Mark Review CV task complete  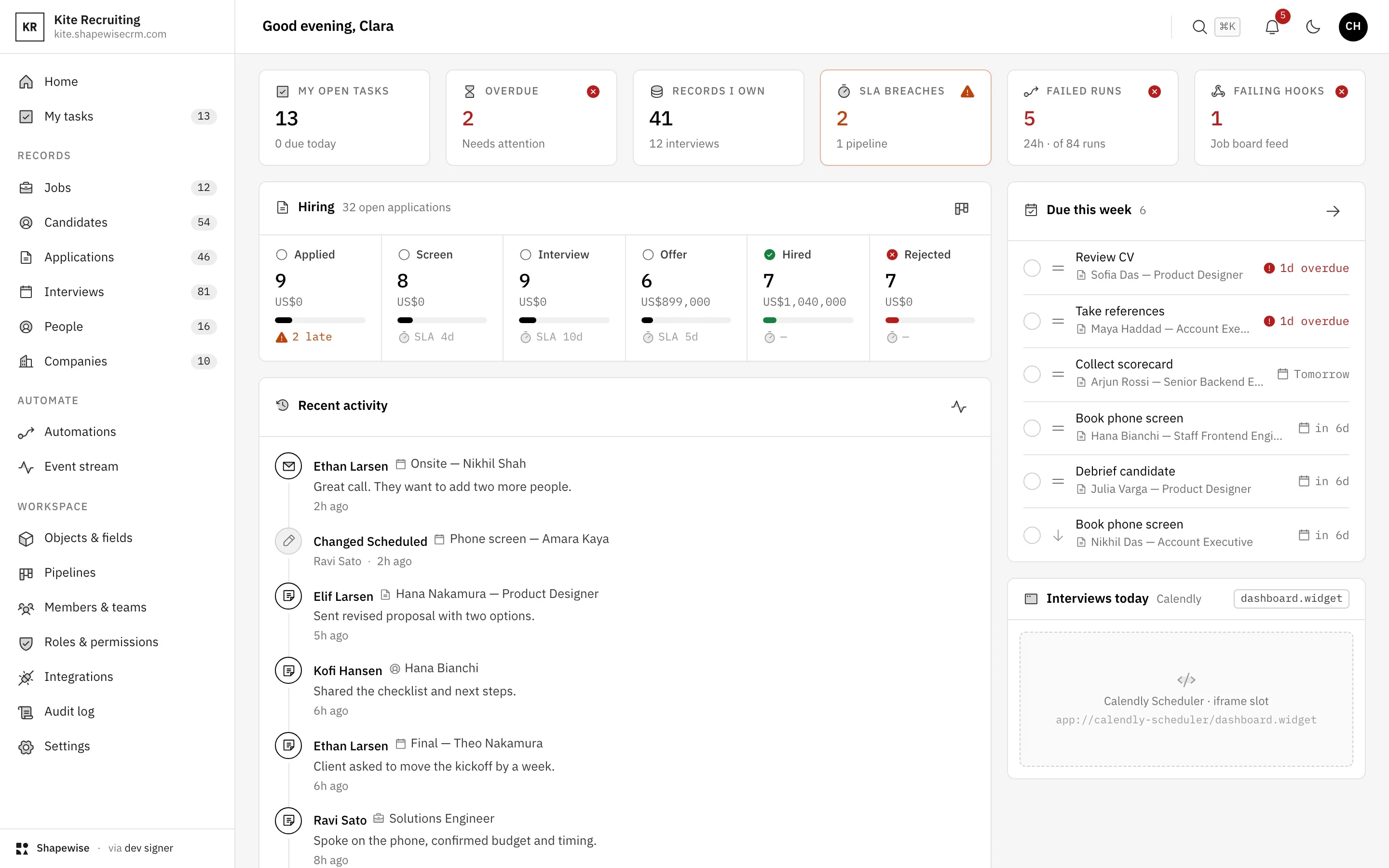1032,268
